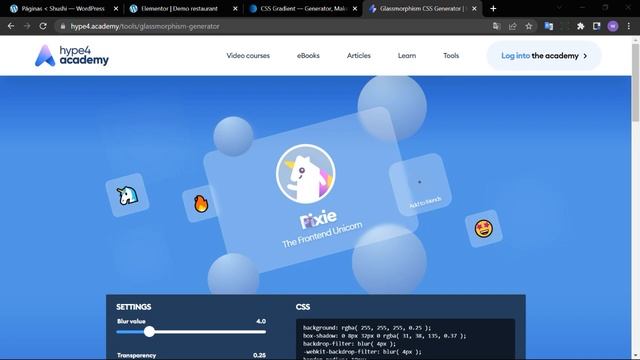Open the eBooks menu item

click(x=308, y=56)
